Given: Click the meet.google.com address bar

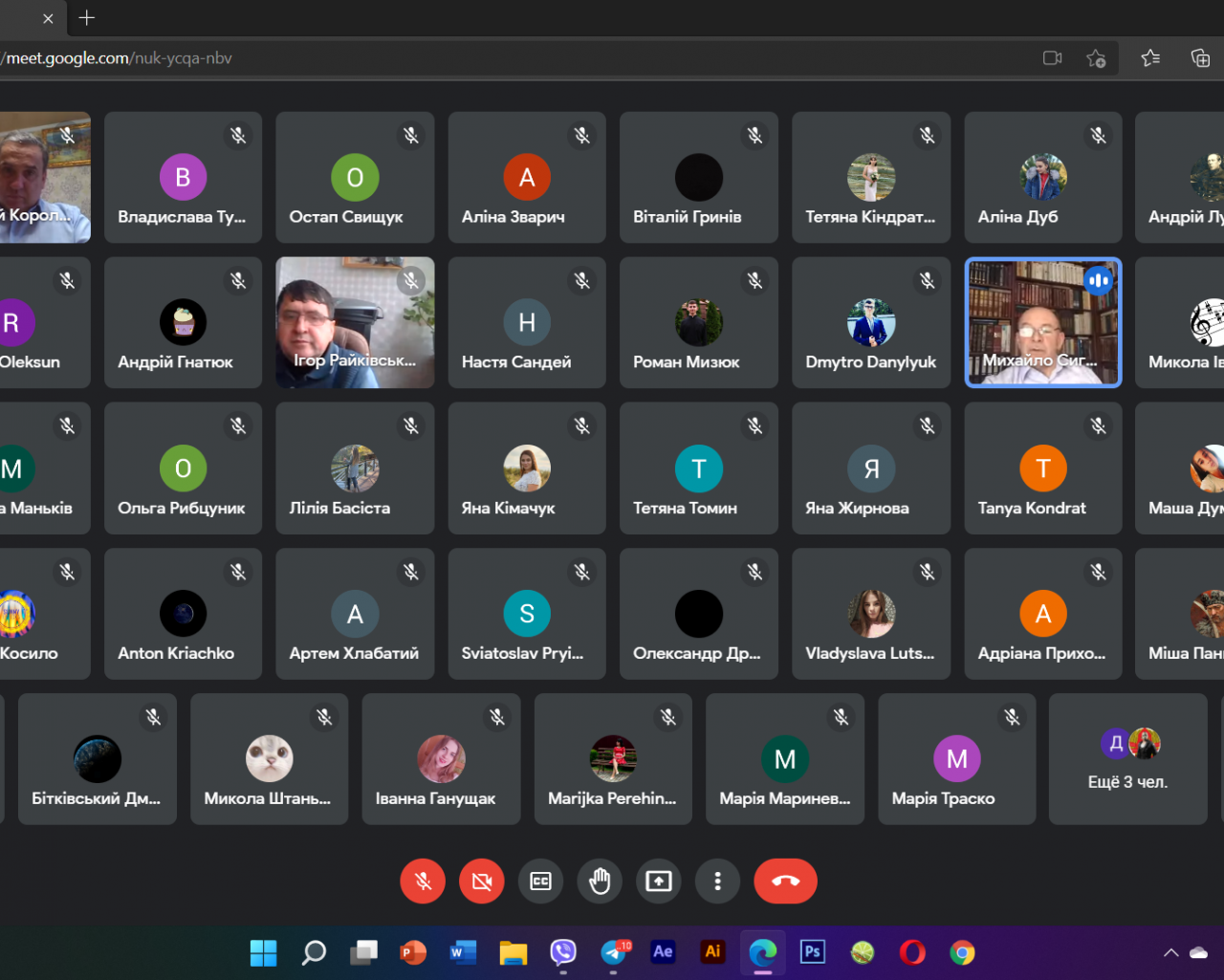Looking at the screenshot, I should coord(478,58).
